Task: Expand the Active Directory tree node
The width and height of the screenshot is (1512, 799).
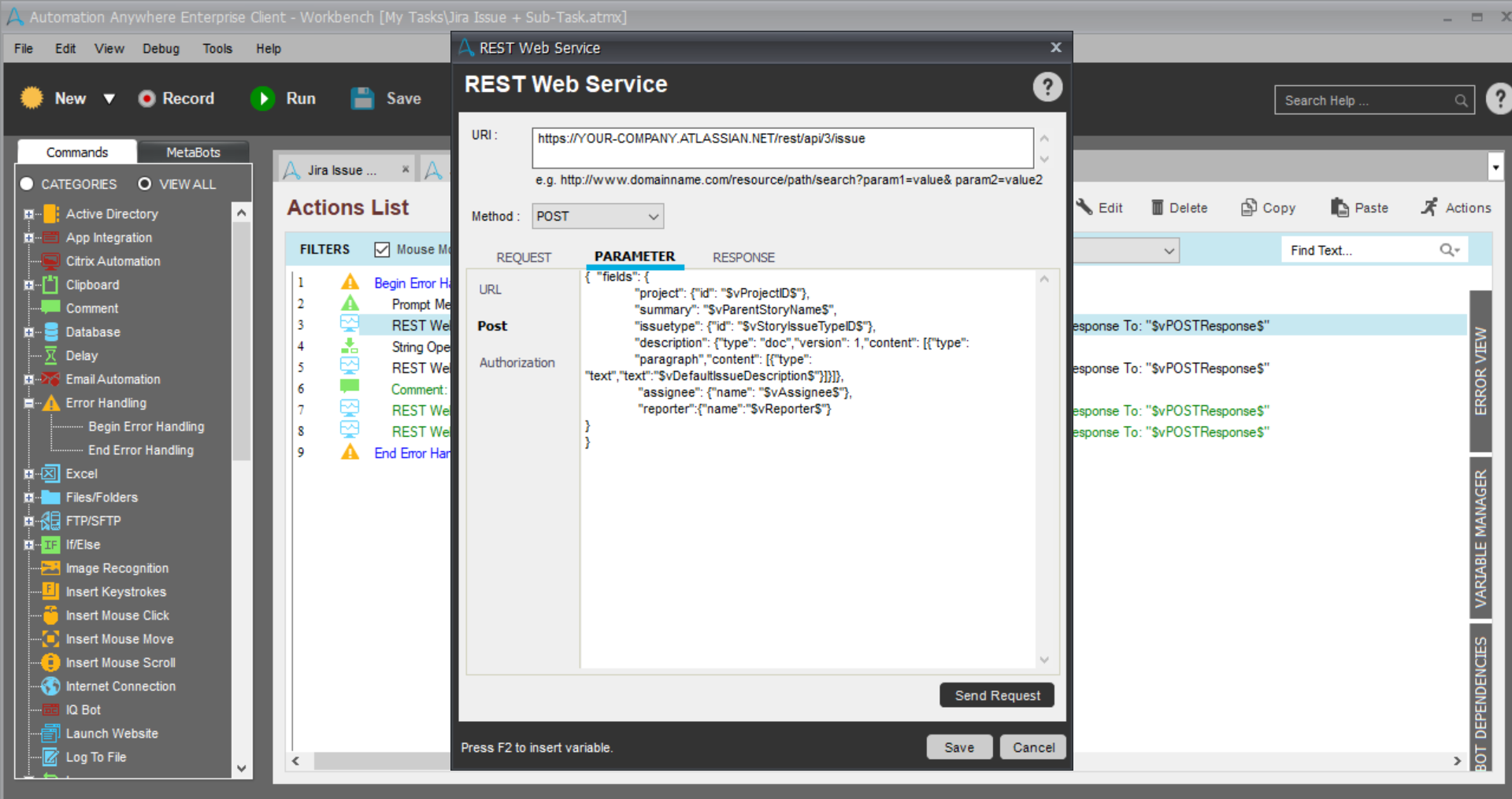Action: click(x=29, y=214)
